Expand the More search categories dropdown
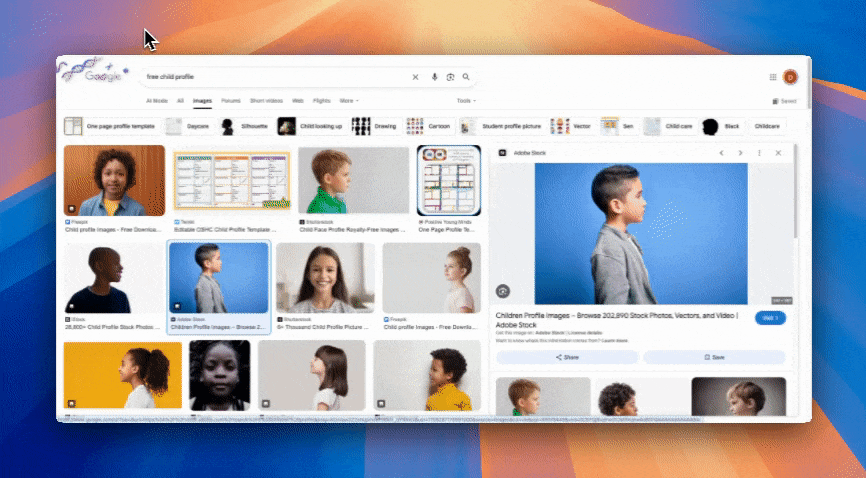This screenshot has height=478, width=866. point(347,101)
